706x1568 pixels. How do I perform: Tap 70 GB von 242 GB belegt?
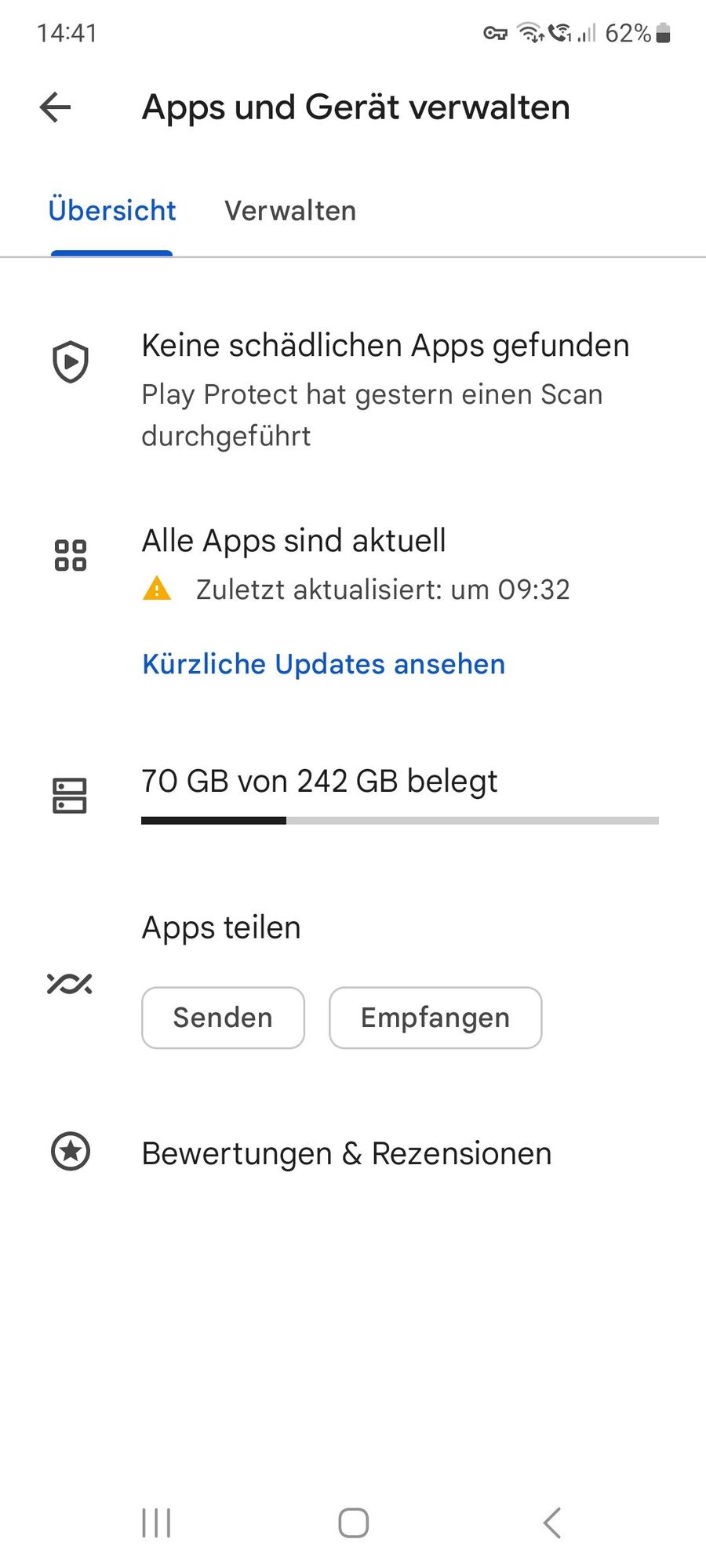pyautogui.click(x=319, y=782)
